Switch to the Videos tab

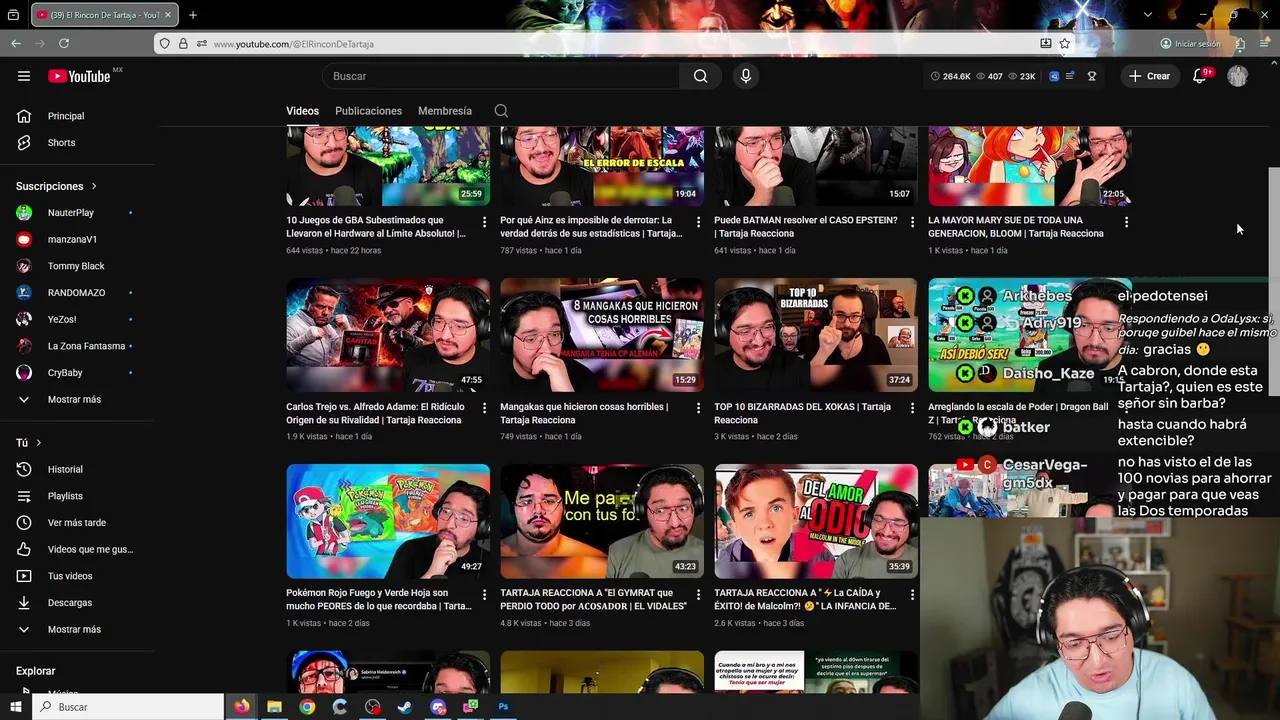(302, 111)
